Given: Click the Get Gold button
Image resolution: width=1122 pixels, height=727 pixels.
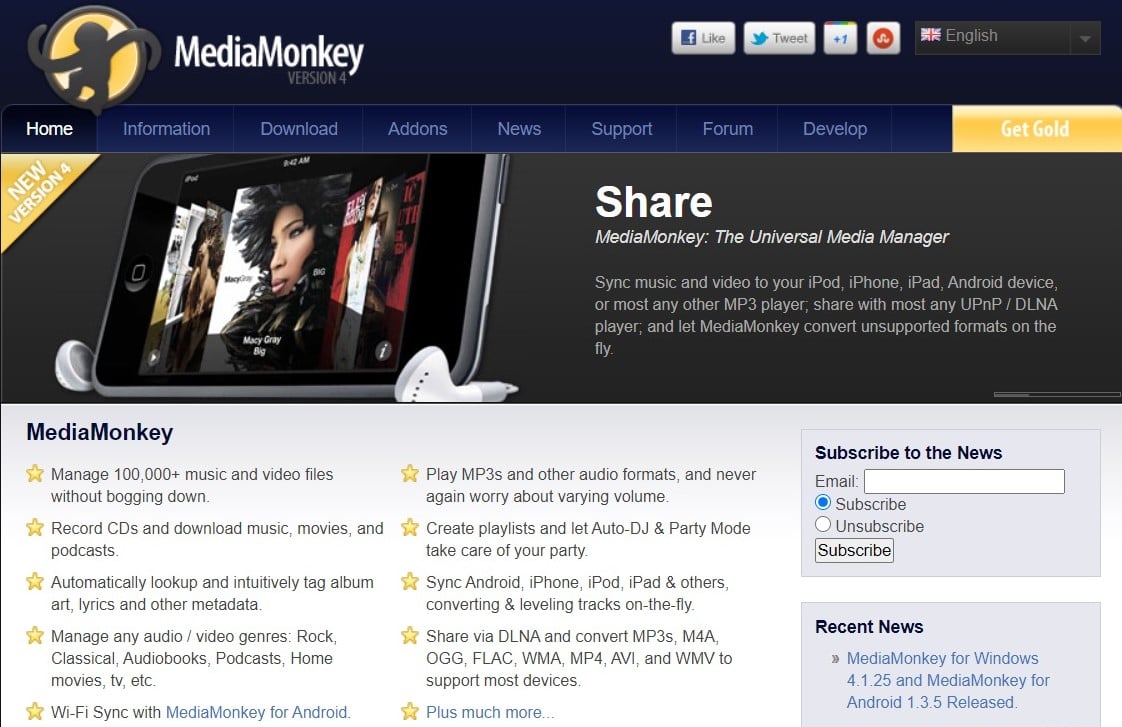Looking at the screenshot, I should (x=1035, y=129).
